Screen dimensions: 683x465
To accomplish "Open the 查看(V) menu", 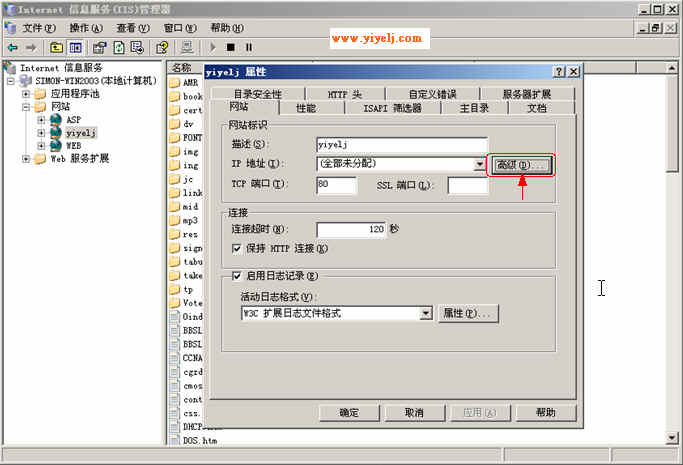I will (133, 28).
